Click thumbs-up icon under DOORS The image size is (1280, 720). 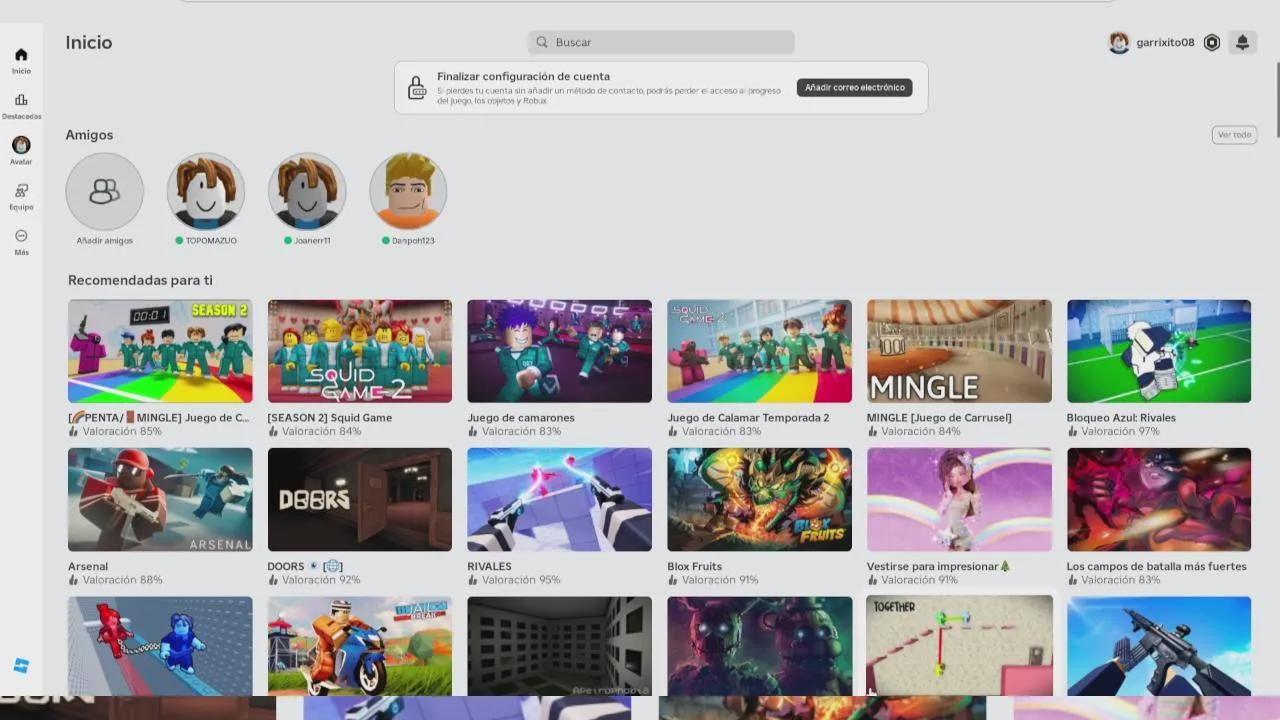coord(272,580)
